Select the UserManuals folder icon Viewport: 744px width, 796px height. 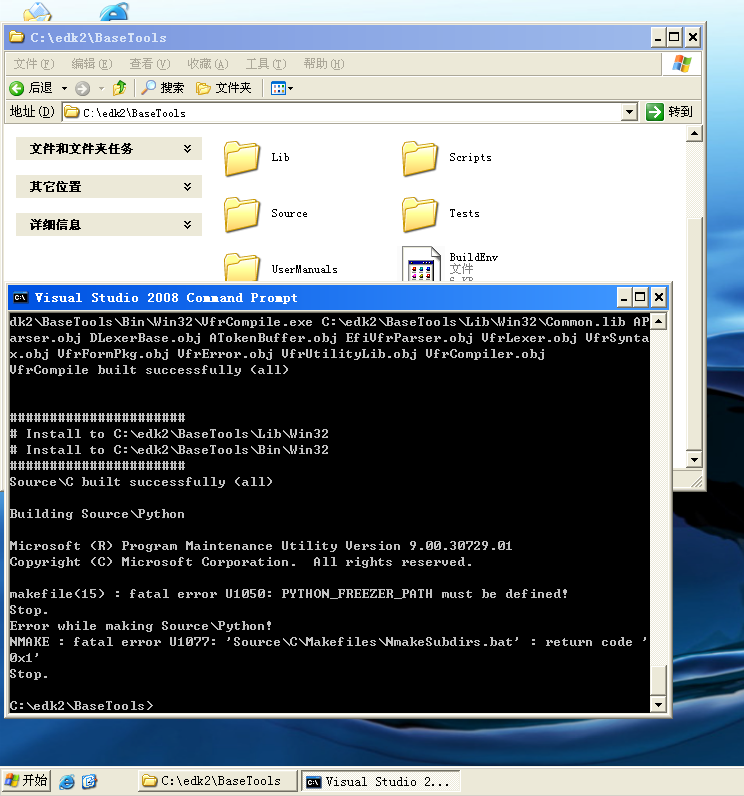click(x=242, y=267)
